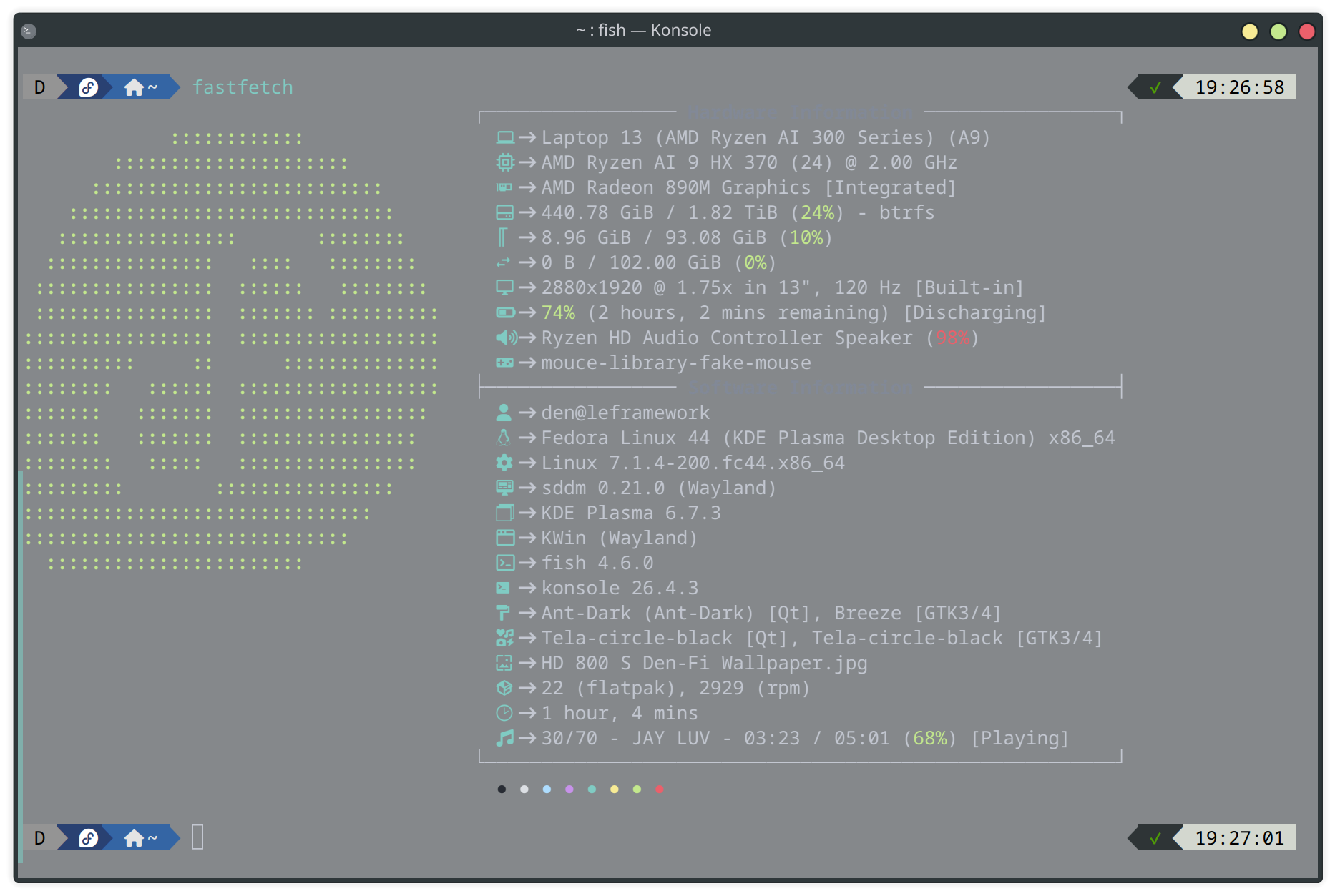Click the user icon beside den@leframework

pos(504,413)
